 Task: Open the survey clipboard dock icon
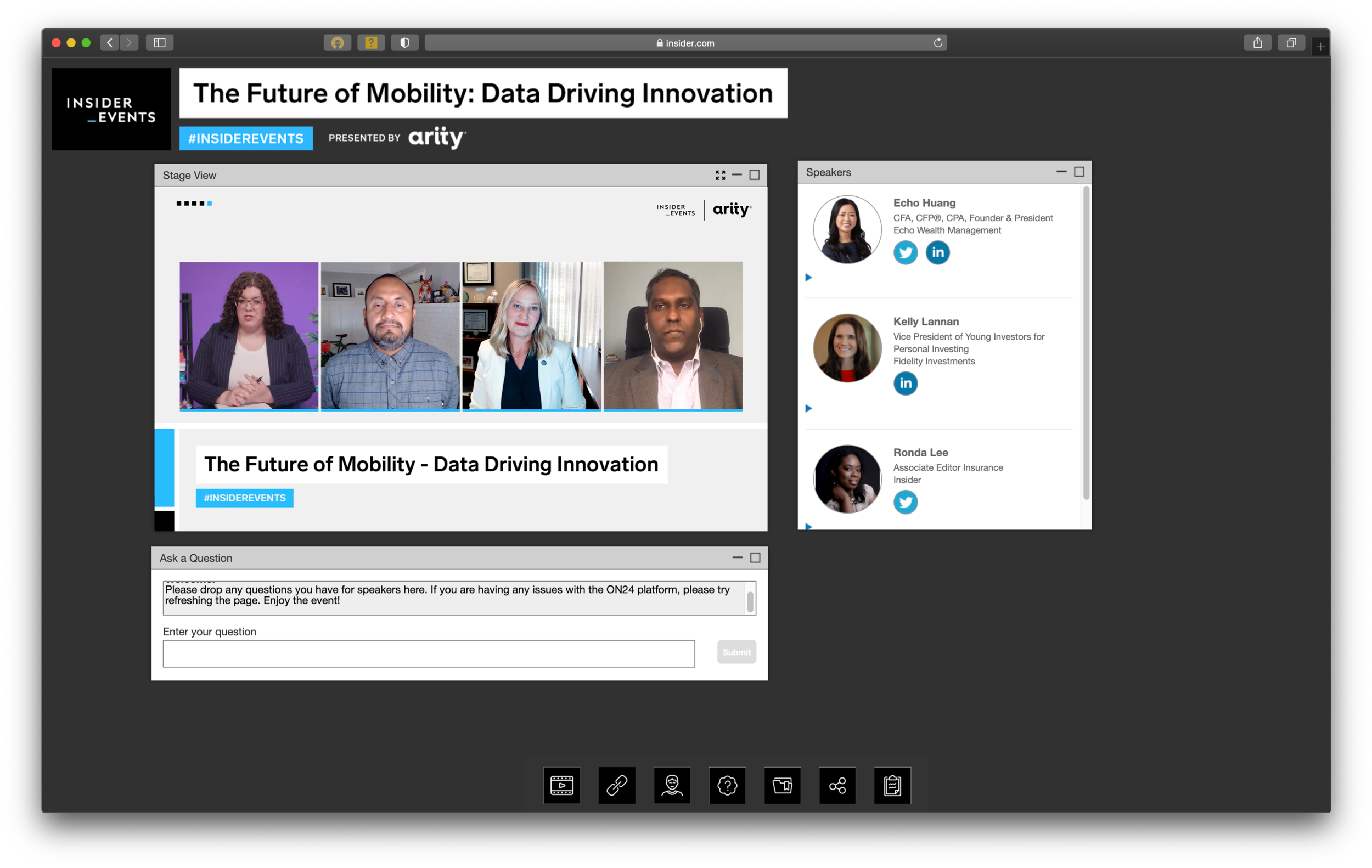(x=892, y=785)
